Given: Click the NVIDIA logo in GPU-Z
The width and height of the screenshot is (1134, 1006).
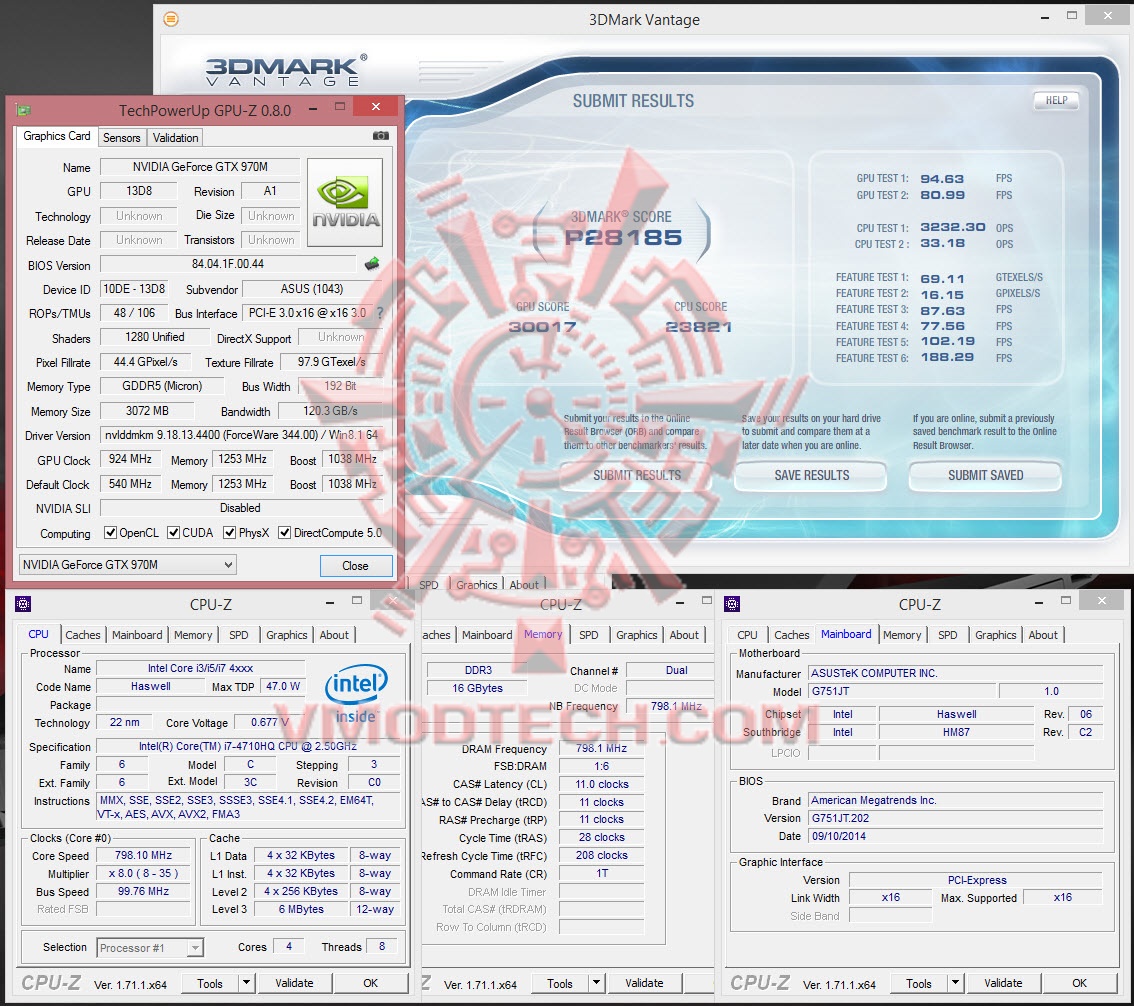Looking at the screenshot, I should coord(345,203).
